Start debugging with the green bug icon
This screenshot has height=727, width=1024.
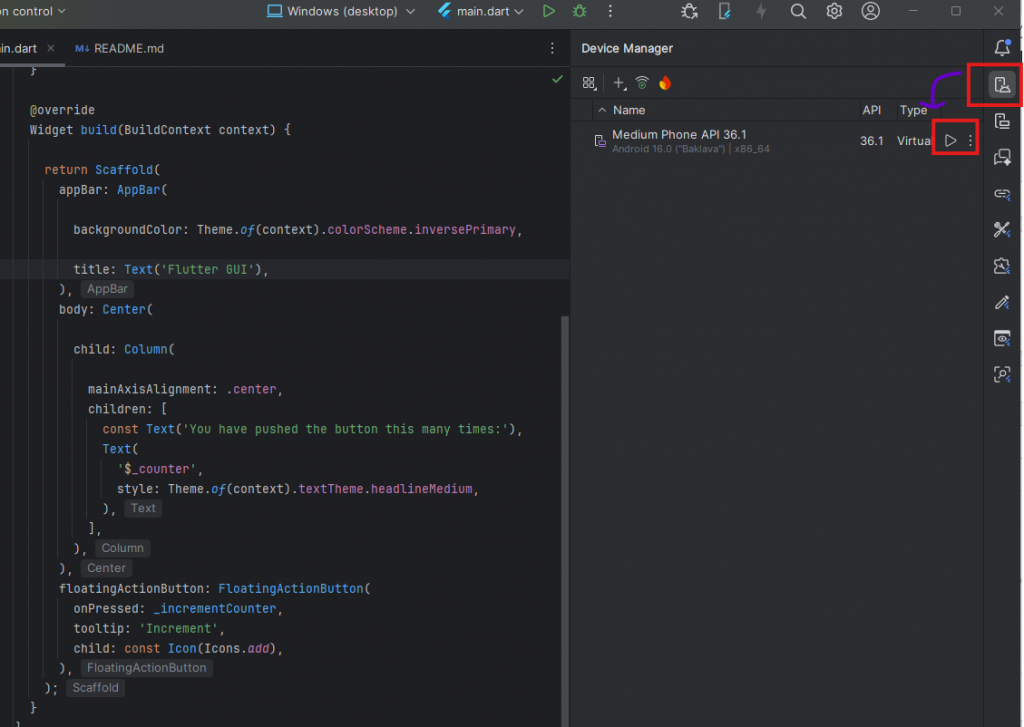click(x=579, y=11)
